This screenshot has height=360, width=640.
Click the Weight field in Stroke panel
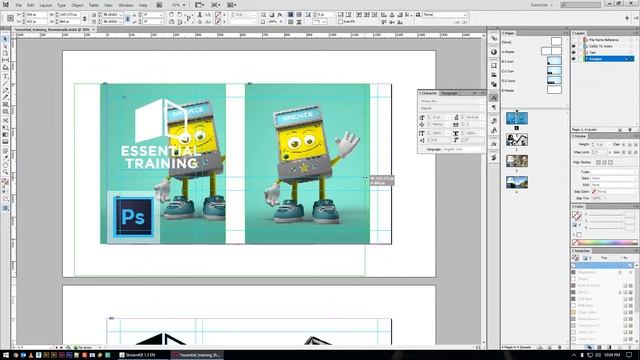coord(602,144)
